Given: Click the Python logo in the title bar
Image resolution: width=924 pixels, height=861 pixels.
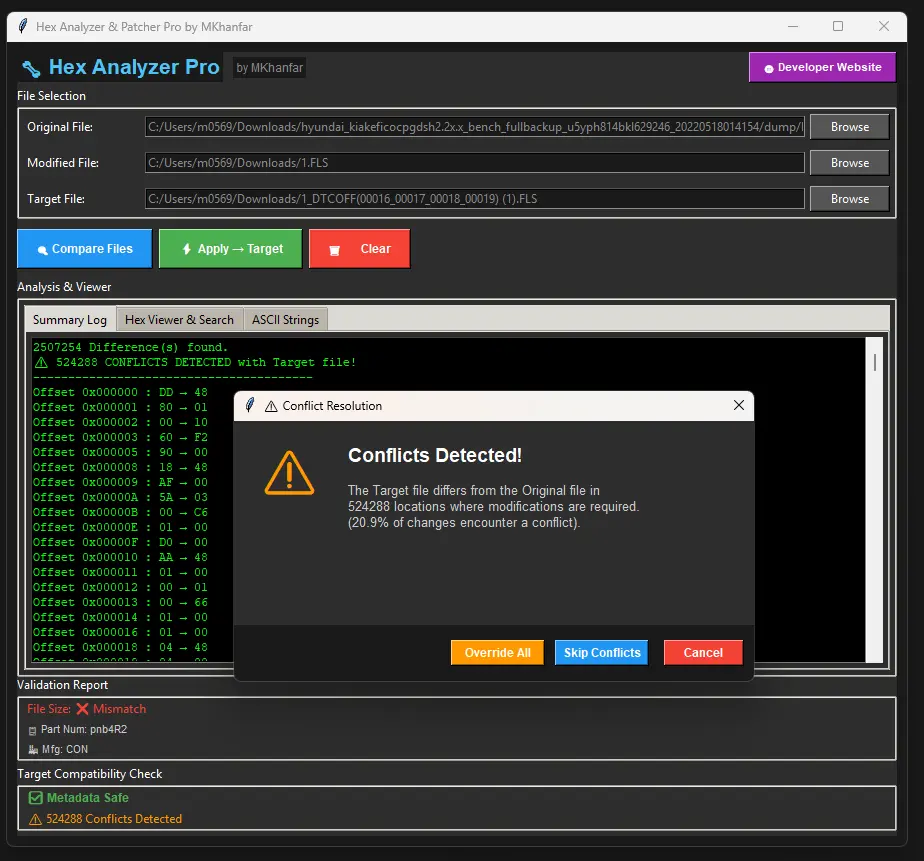Looking at the screenshot, I should click(x=22, y=26).
